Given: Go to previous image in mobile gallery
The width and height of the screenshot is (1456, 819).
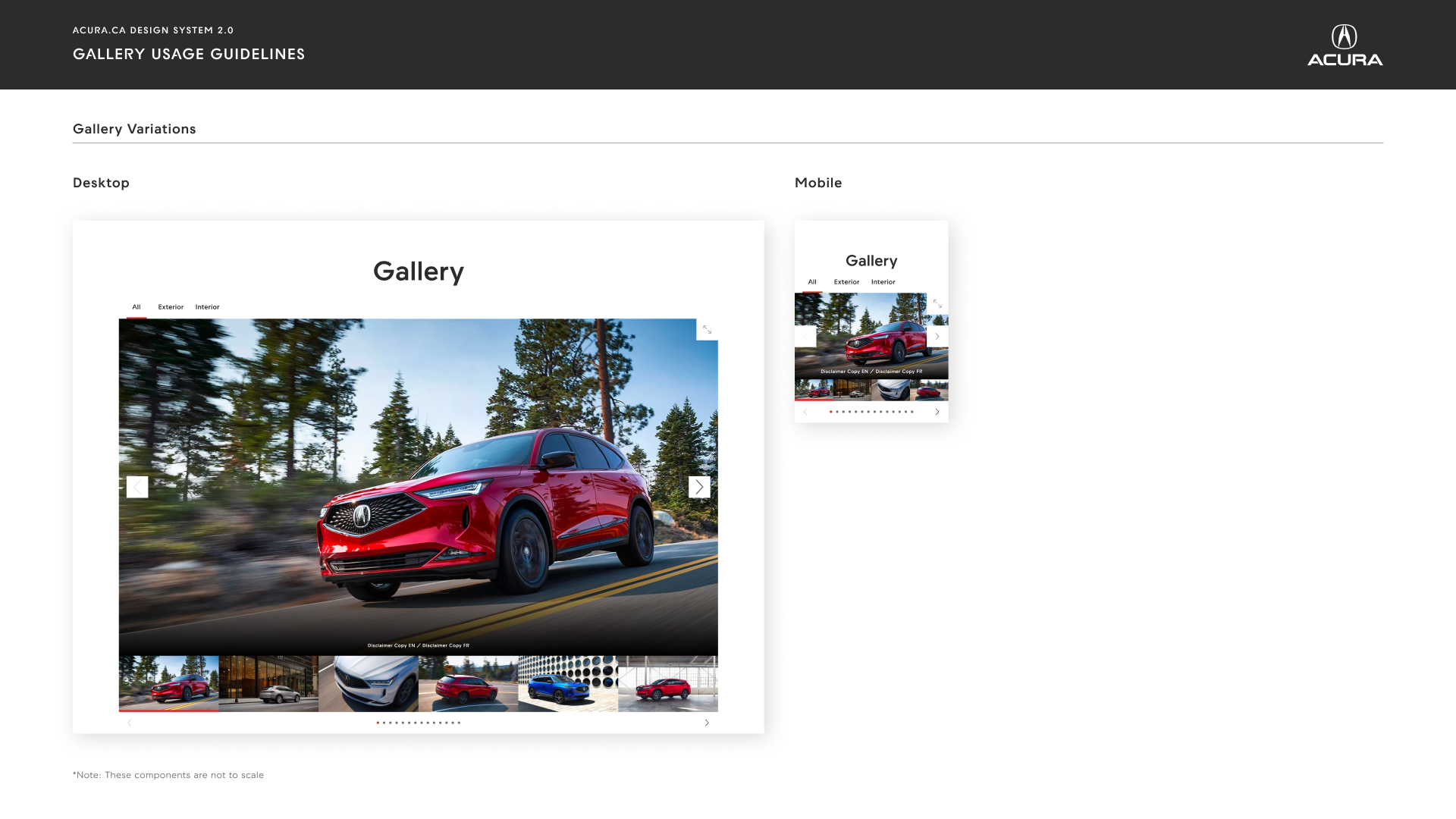Looking at the screenshot, I should coord(805,336).
